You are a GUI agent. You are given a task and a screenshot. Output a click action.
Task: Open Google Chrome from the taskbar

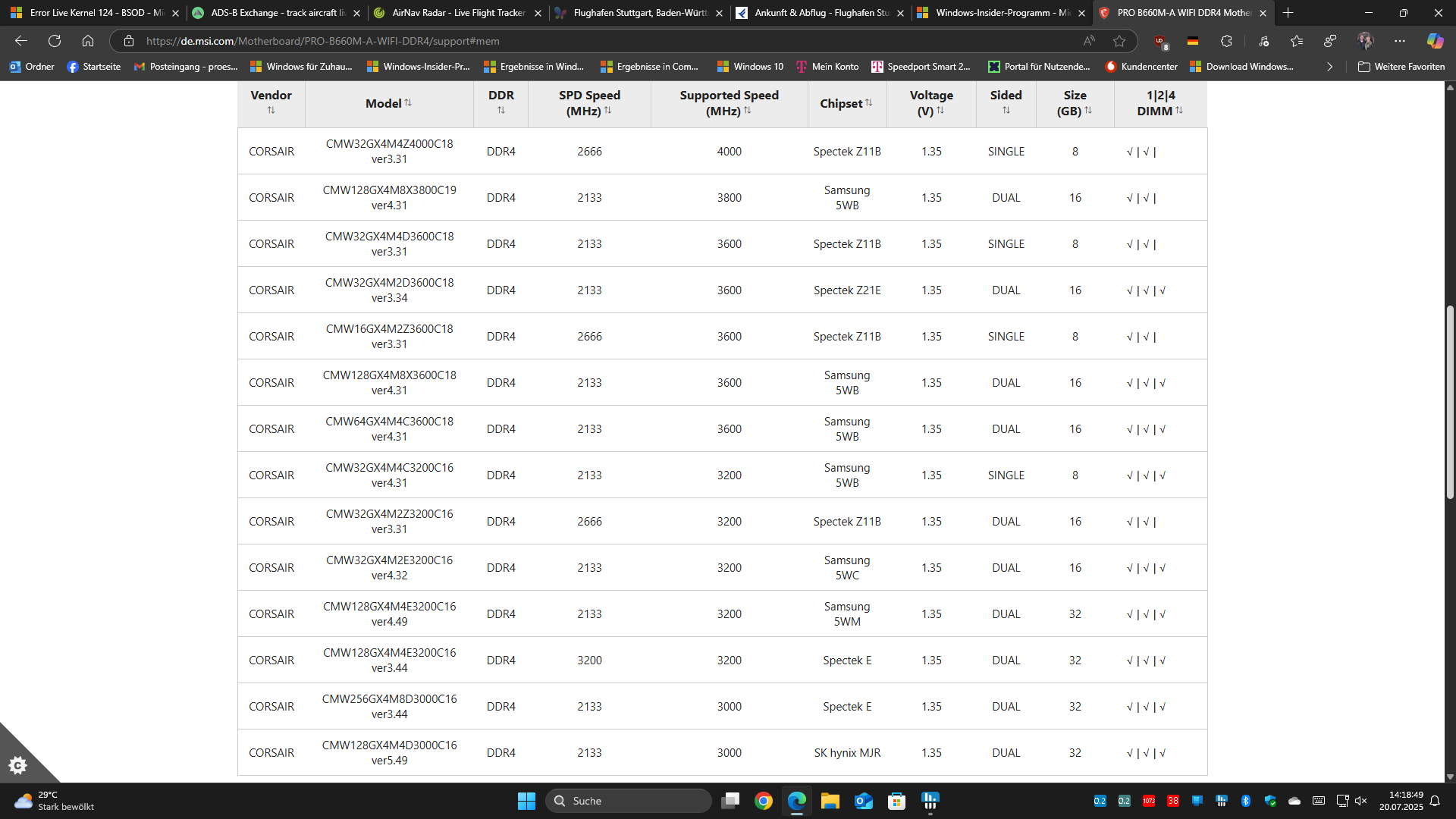[x=764, y=801]
